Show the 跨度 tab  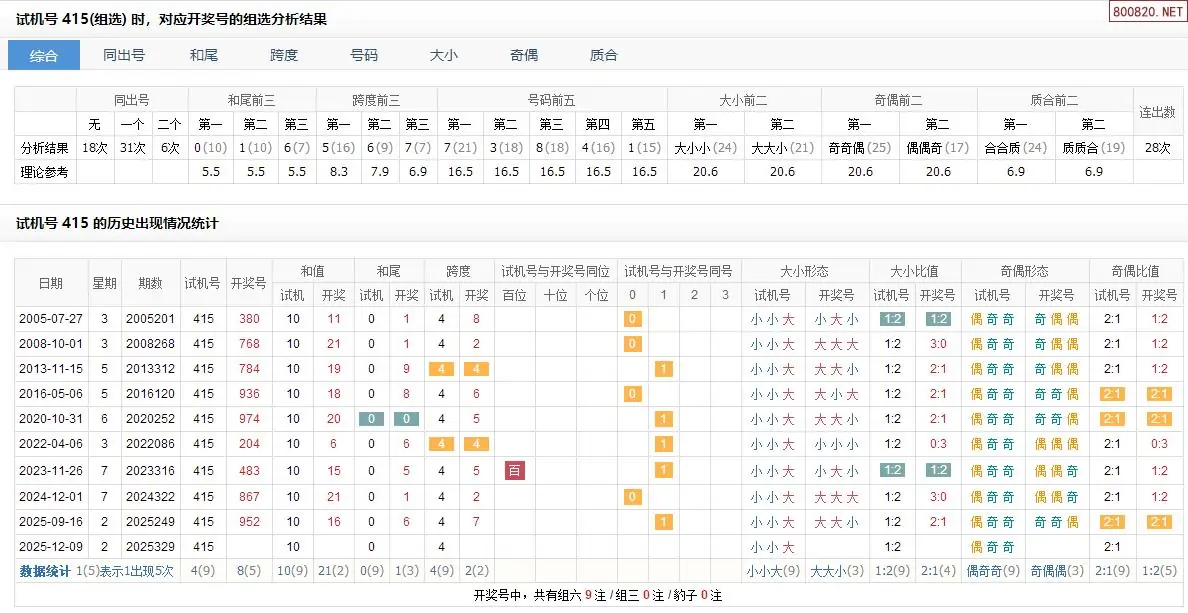(x=284, y=55)
